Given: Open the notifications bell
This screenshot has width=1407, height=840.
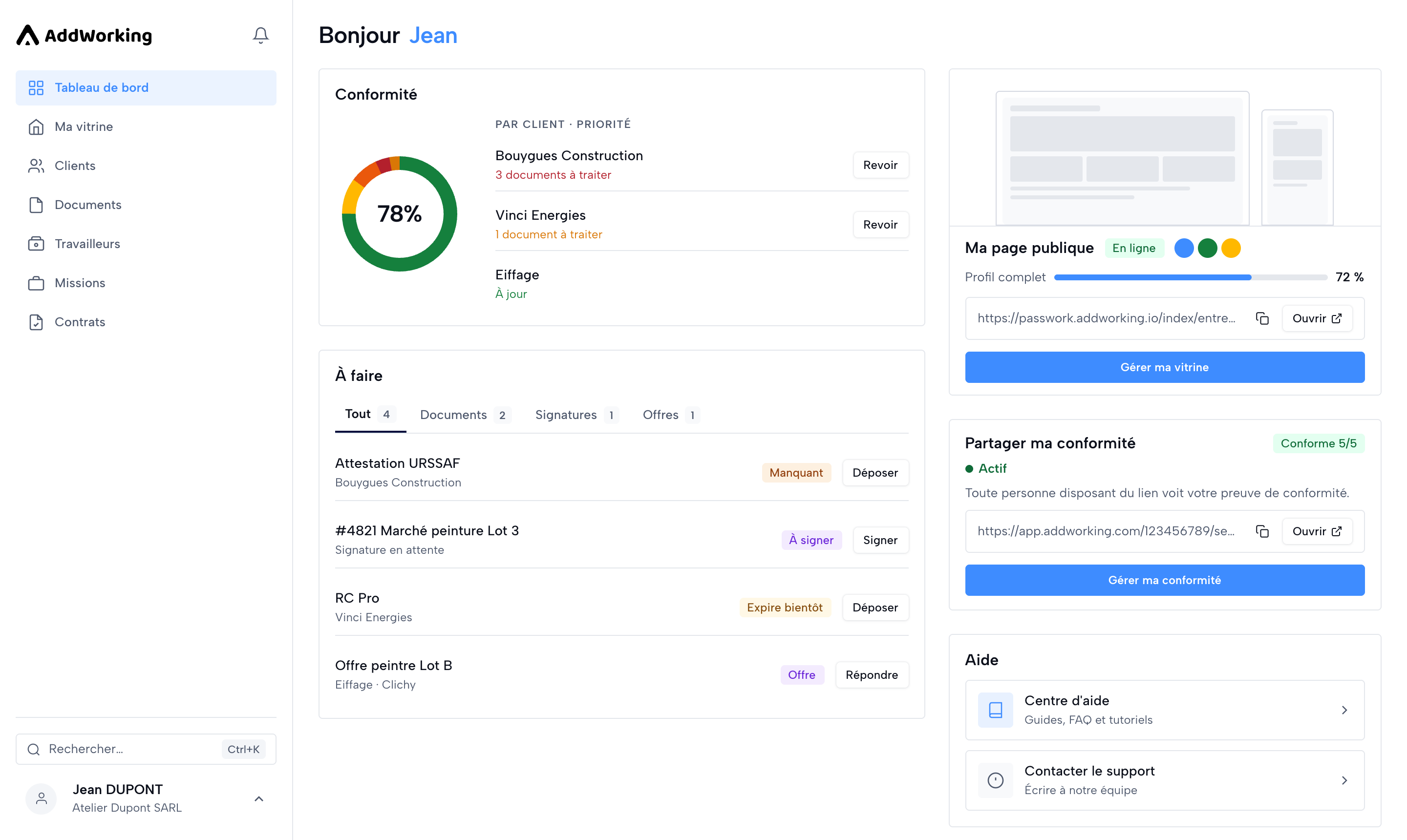Looking at the screenshot, I should (x=260, y=35).
